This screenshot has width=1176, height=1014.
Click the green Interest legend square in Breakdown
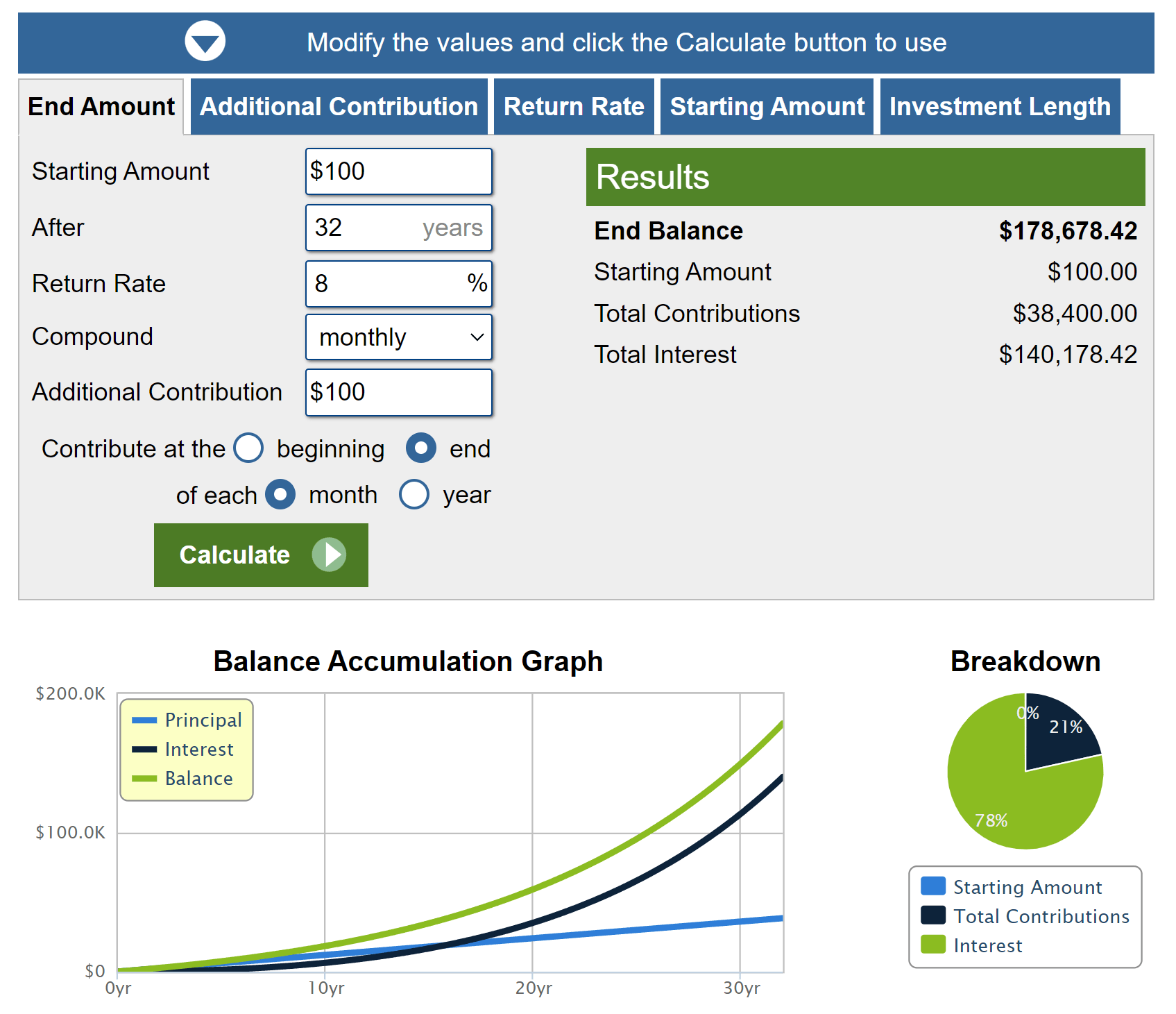point(932,945)
